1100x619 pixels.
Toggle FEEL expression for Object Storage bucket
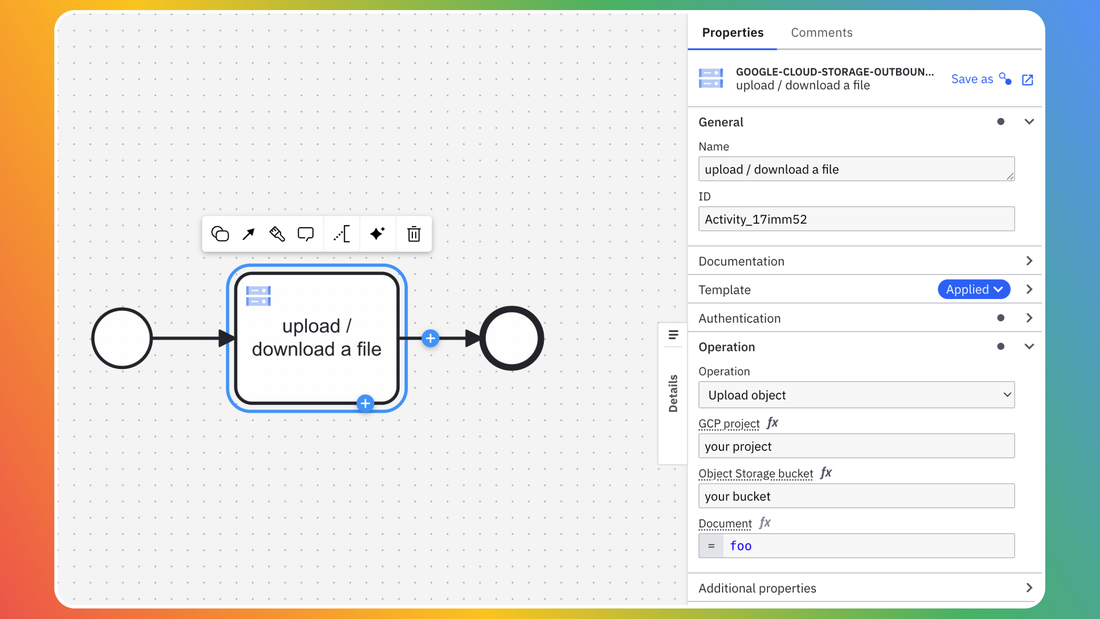[x=826, y=472]
